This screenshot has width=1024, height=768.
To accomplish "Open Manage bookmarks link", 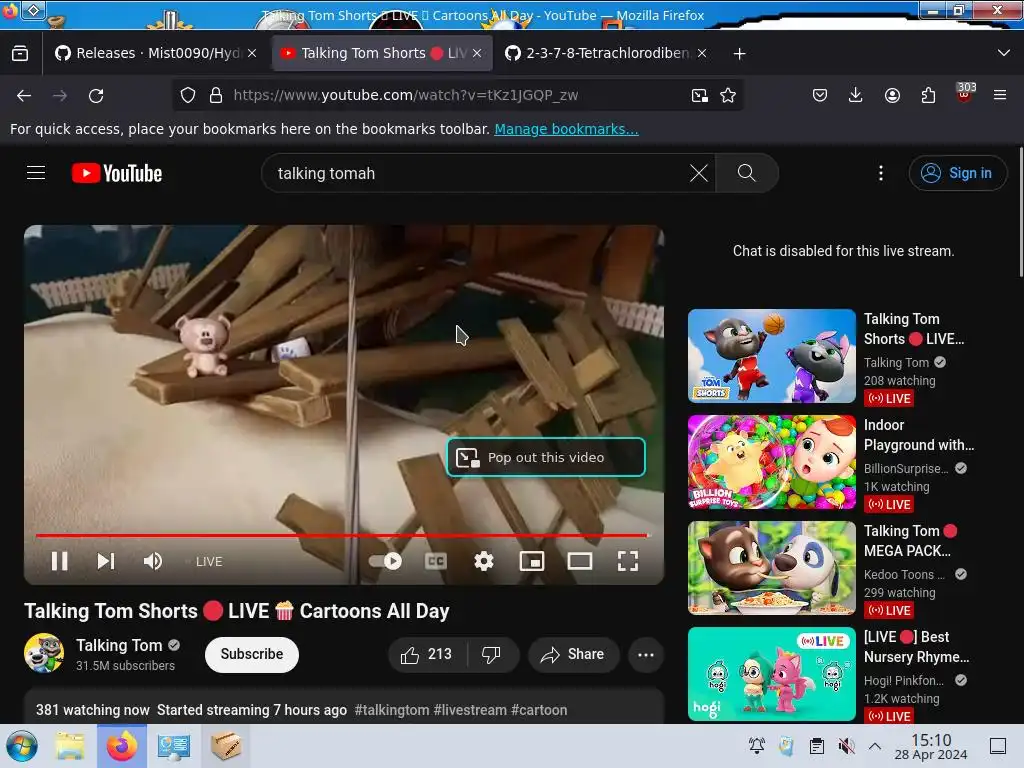I will tap(566, 129).
